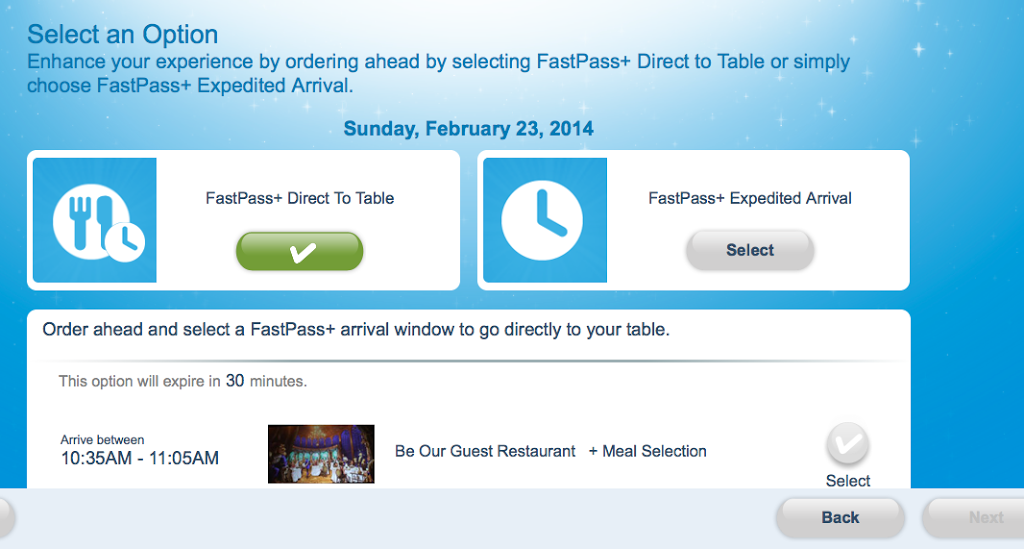Select the 10:35AM - 11:05AM arrival window

(140, 458)
